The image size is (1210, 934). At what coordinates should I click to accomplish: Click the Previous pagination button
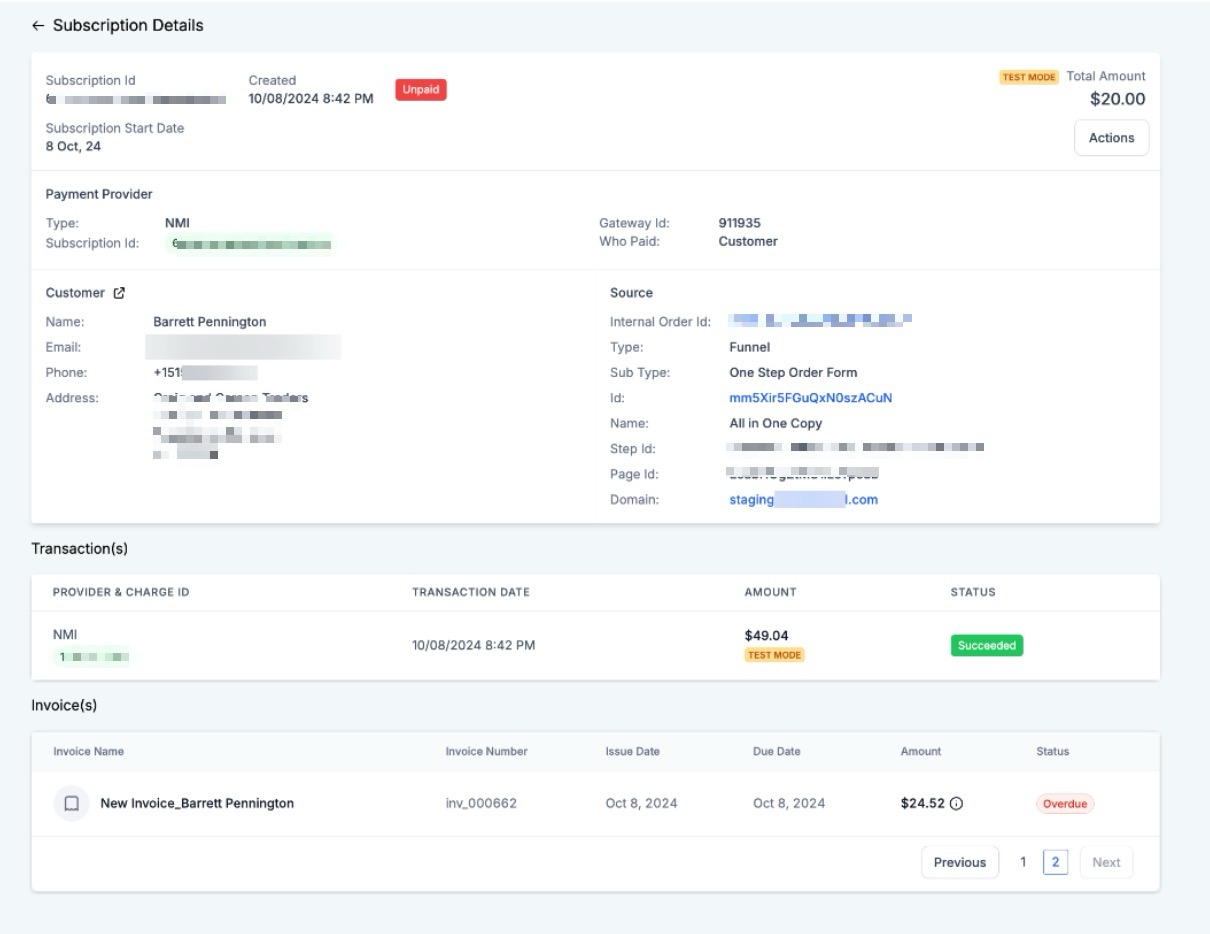(959, 862)
